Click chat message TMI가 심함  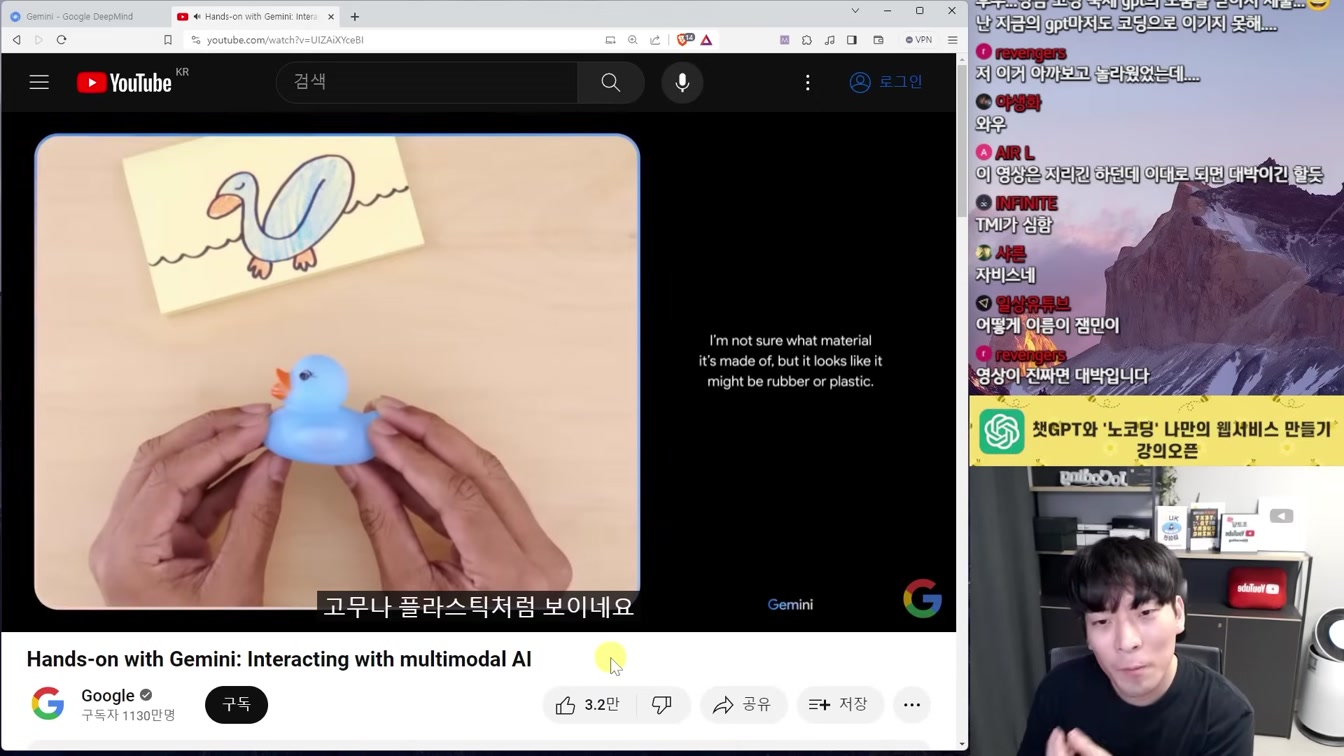pos(1013,225)
